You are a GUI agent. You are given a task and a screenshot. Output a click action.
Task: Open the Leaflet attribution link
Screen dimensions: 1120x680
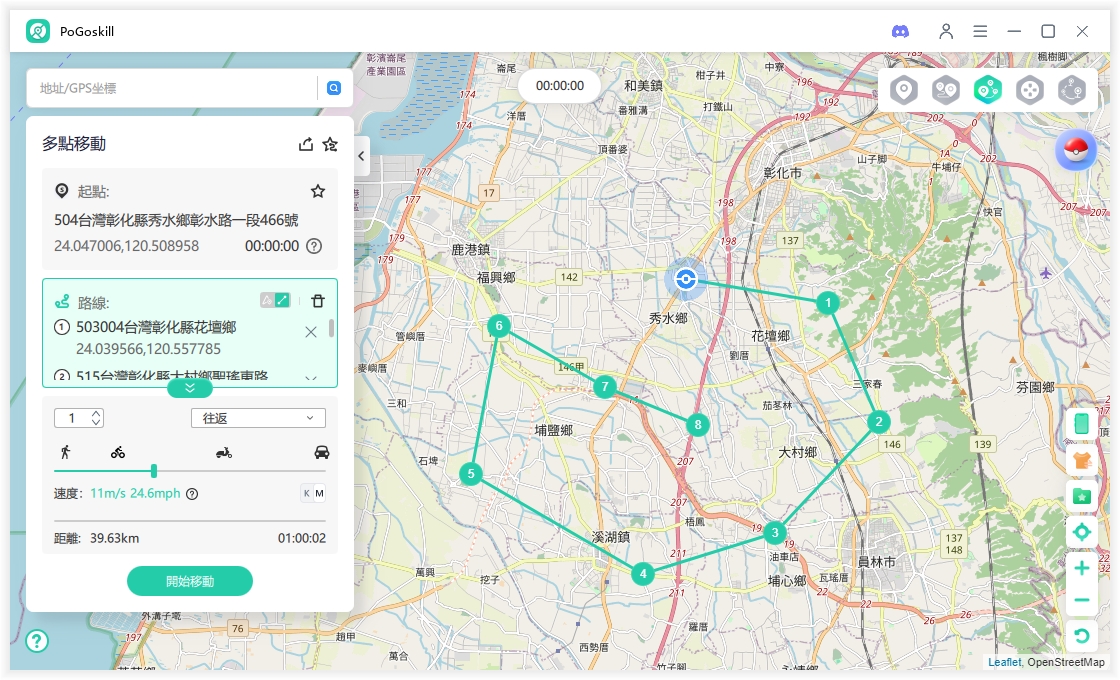coord(1004,662)
